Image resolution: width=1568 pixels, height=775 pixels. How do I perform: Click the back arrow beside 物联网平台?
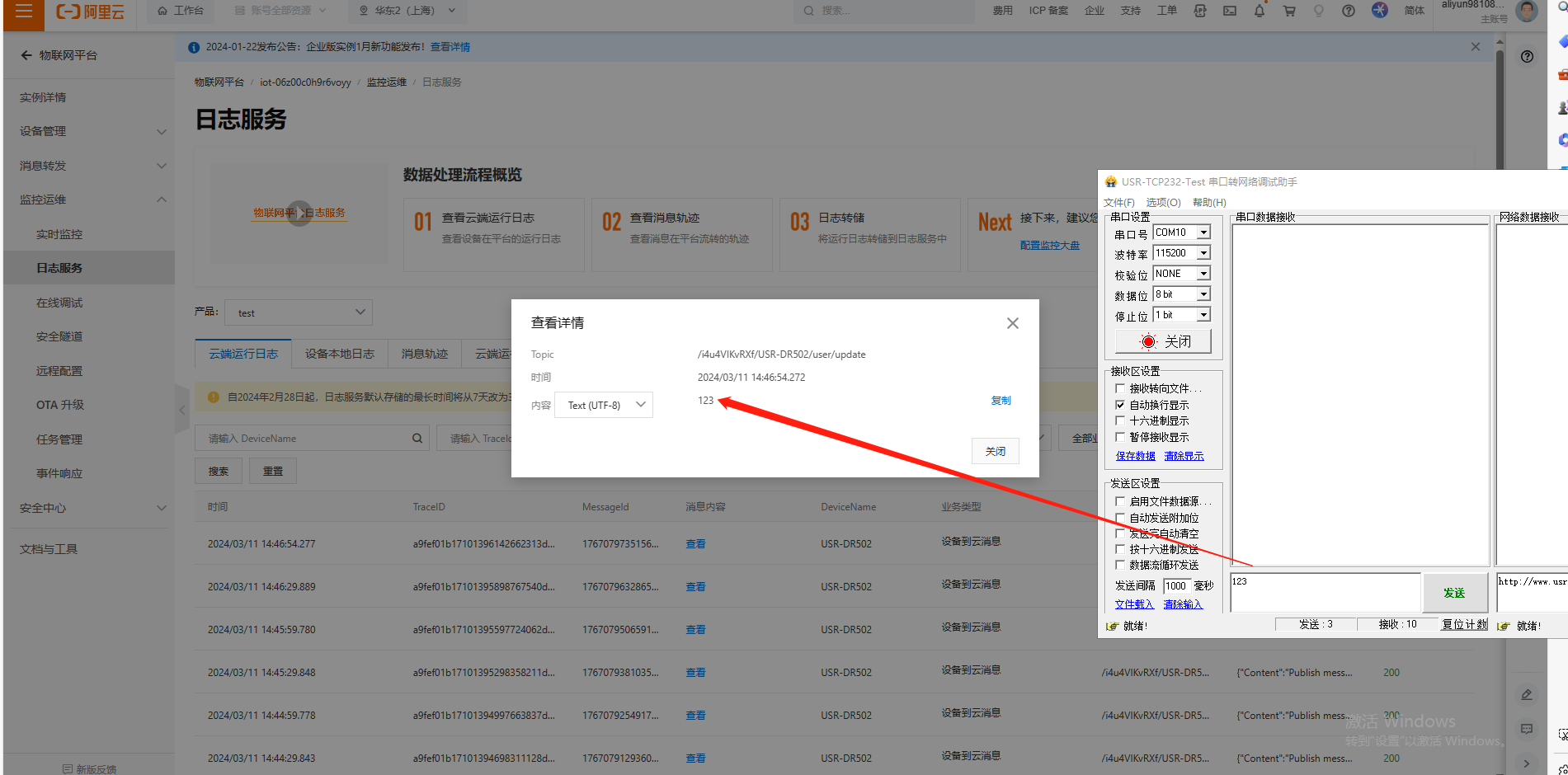tap(26, 55)
